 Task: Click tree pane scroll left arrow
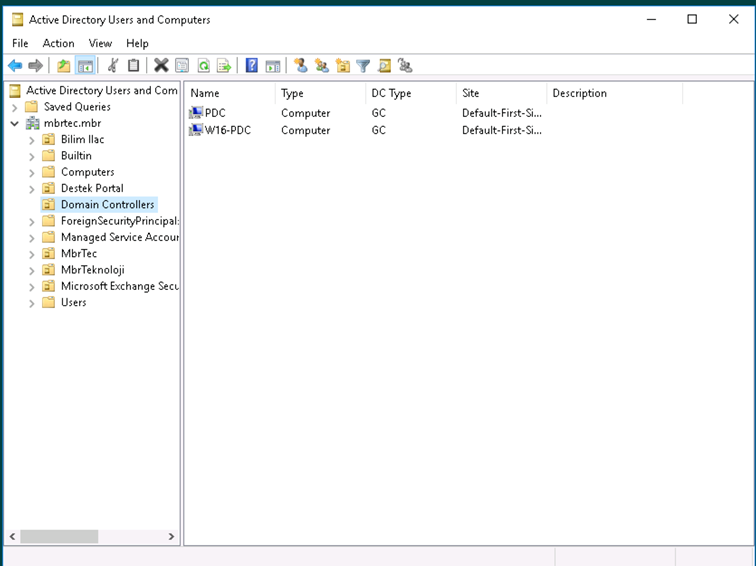[x=13, y=537]
